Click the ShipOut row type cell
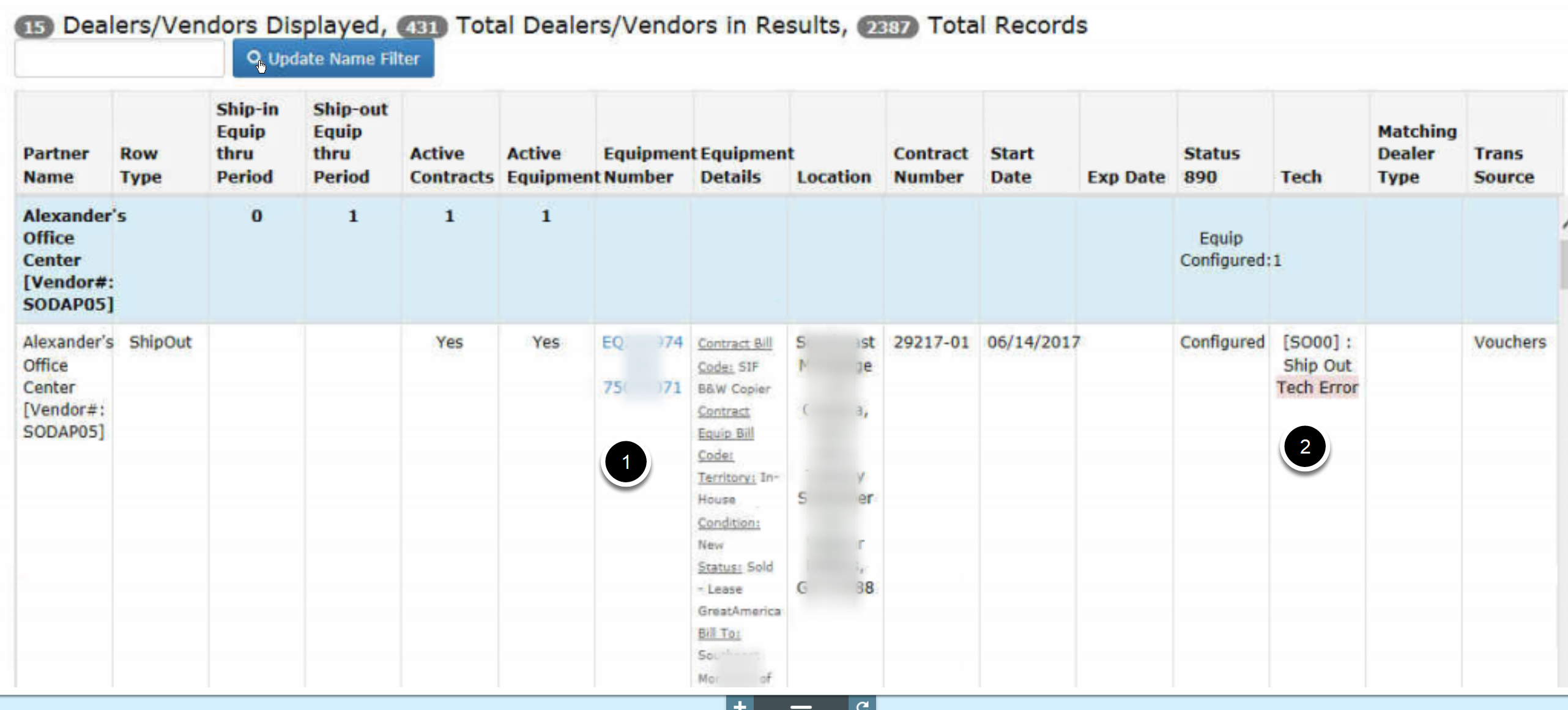Viewport: 1568px width, 710px height. coord(160,342)
